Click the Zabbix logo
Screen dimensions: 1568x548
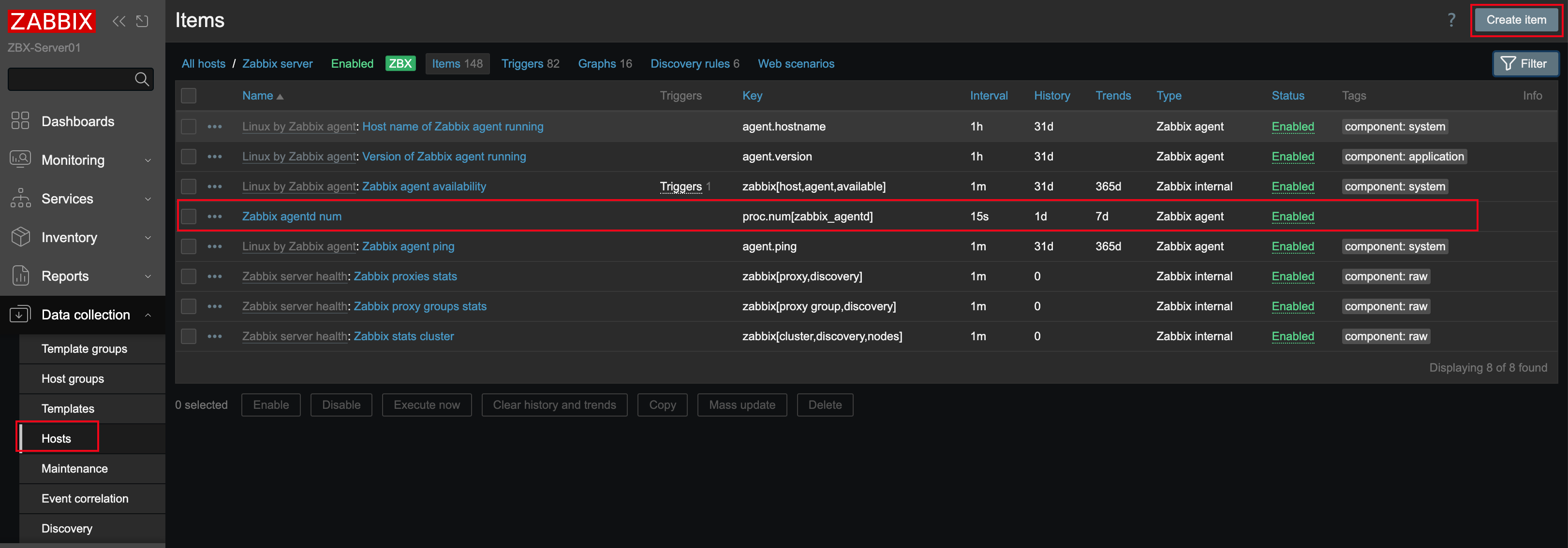pos(52,21)
